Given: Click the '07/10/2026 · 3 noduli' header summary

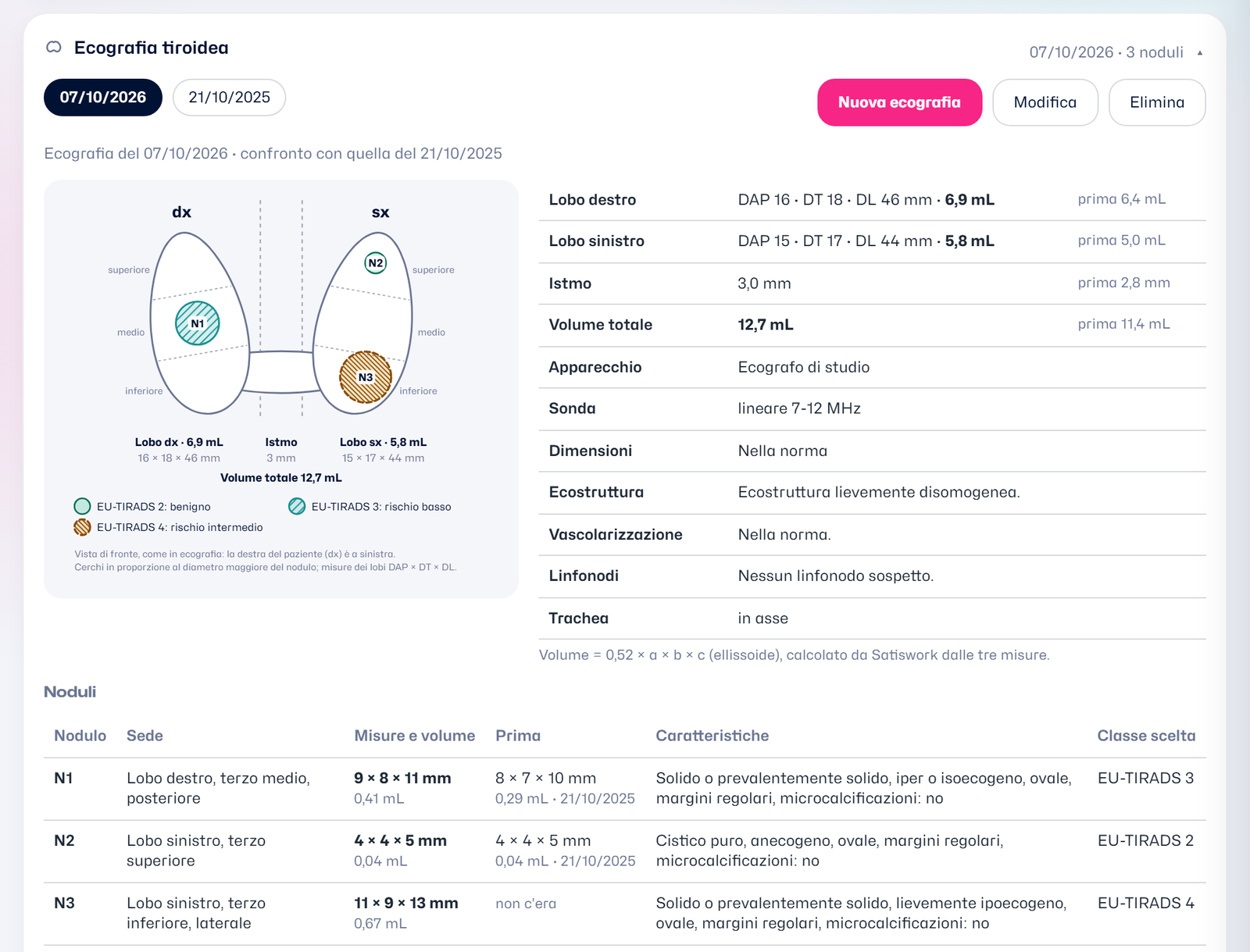Looking at the screenshot, I should 1106,52.
